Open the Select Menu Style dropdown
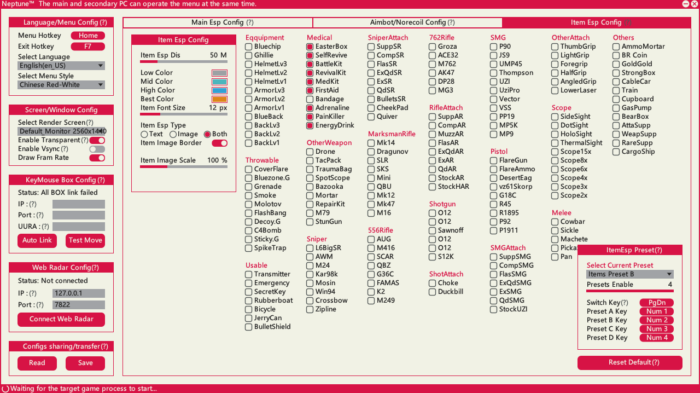The image size is (700, 393). click(61, 84)
